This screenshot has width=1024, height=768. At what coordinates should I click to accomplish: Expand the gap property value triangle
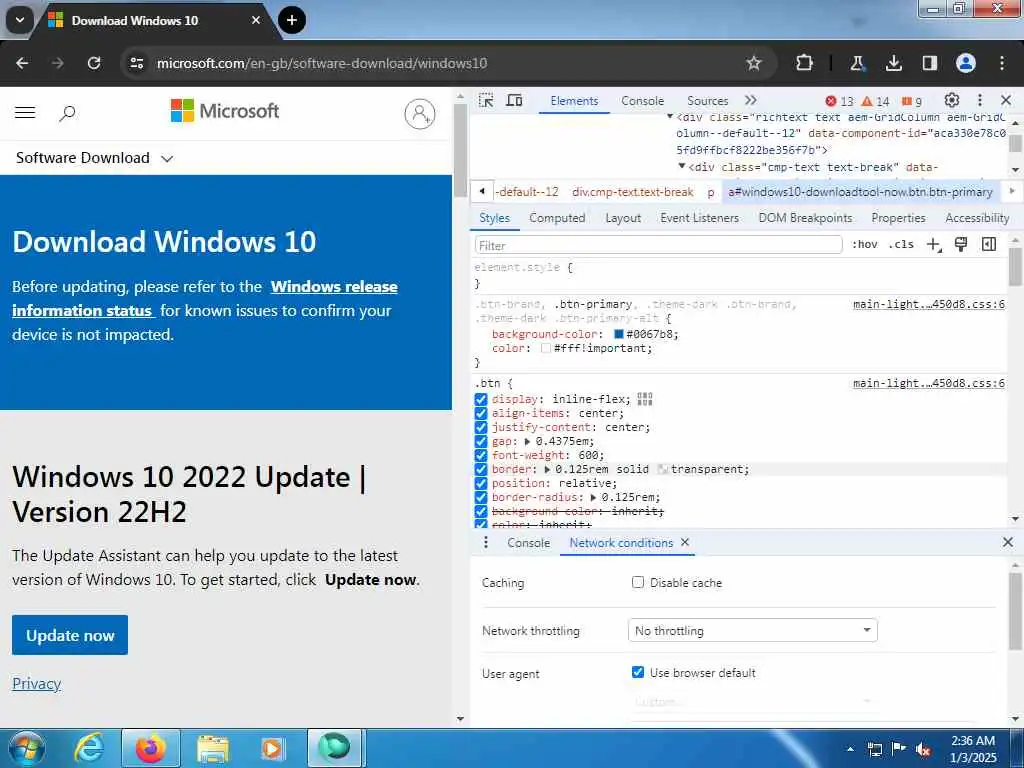click(528, 441)
